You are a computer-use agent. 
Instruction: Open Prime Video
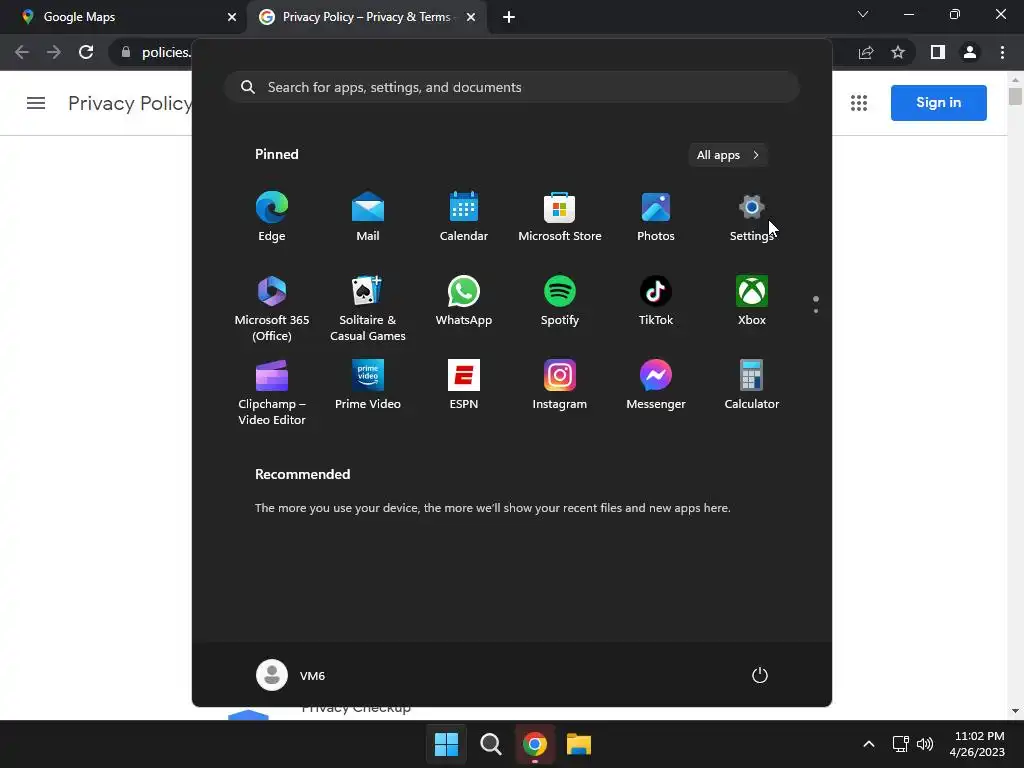coord(368,385)
